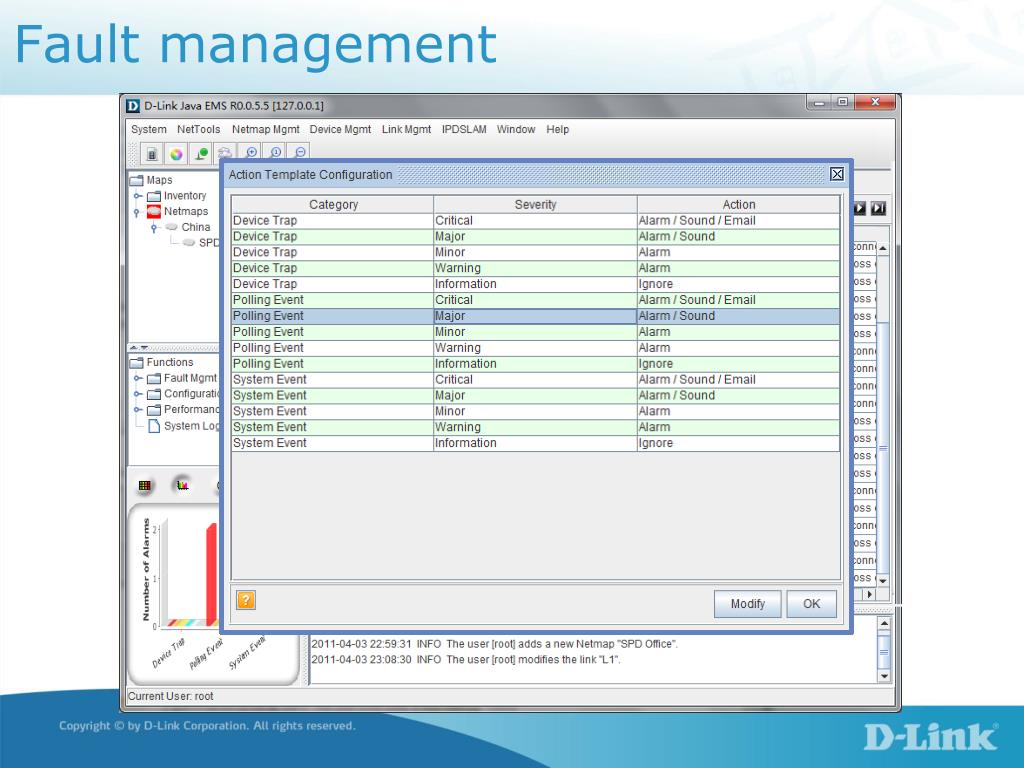Viewport: 1024px width, 768px height.
Task: Click the Performance folder icon
Action: (154, 409)
